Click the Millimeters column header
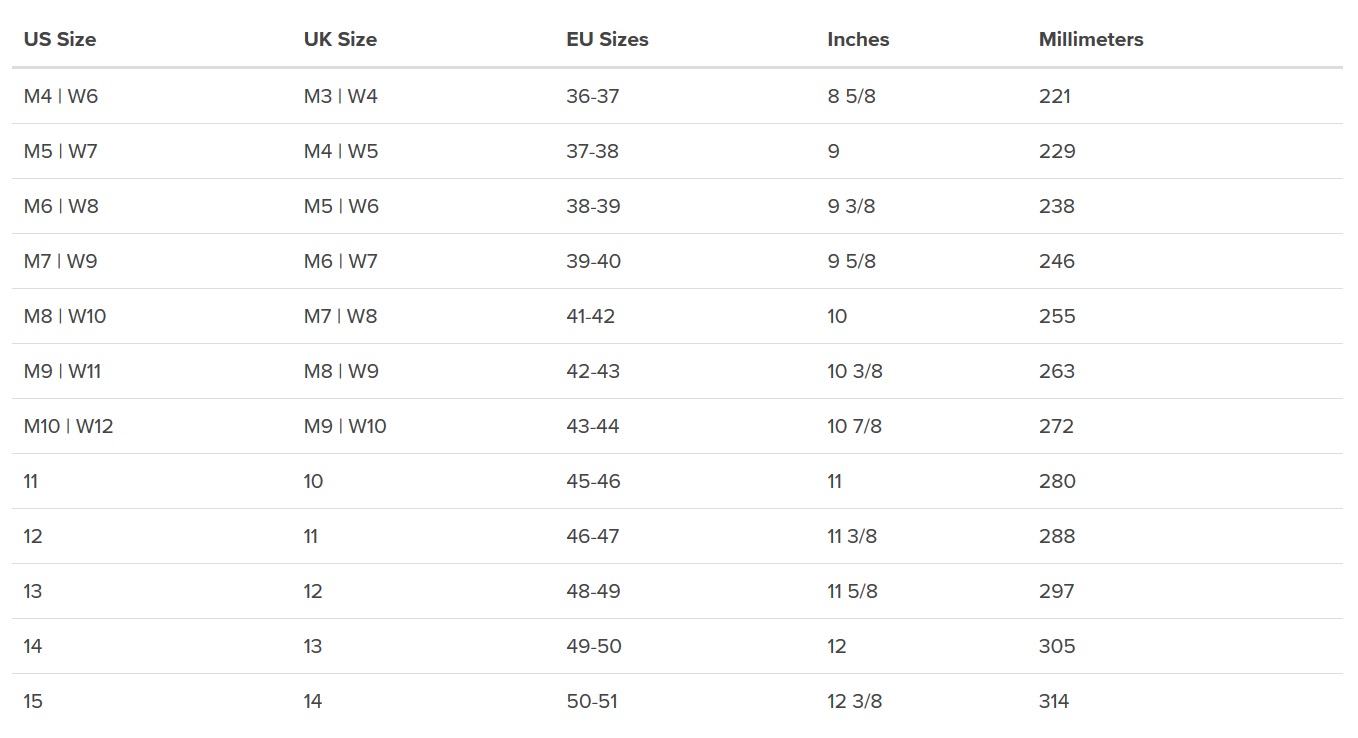The height and width of the screenshot is (738, 1358). (1090, 40)
